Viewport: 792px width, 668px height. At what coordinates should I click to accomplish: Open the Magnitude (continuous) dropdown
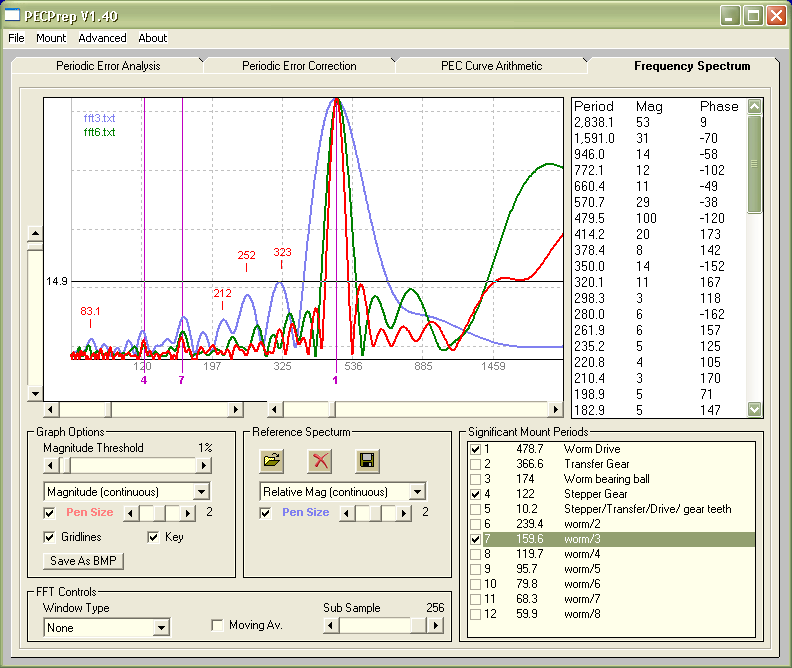pos(201,492)
